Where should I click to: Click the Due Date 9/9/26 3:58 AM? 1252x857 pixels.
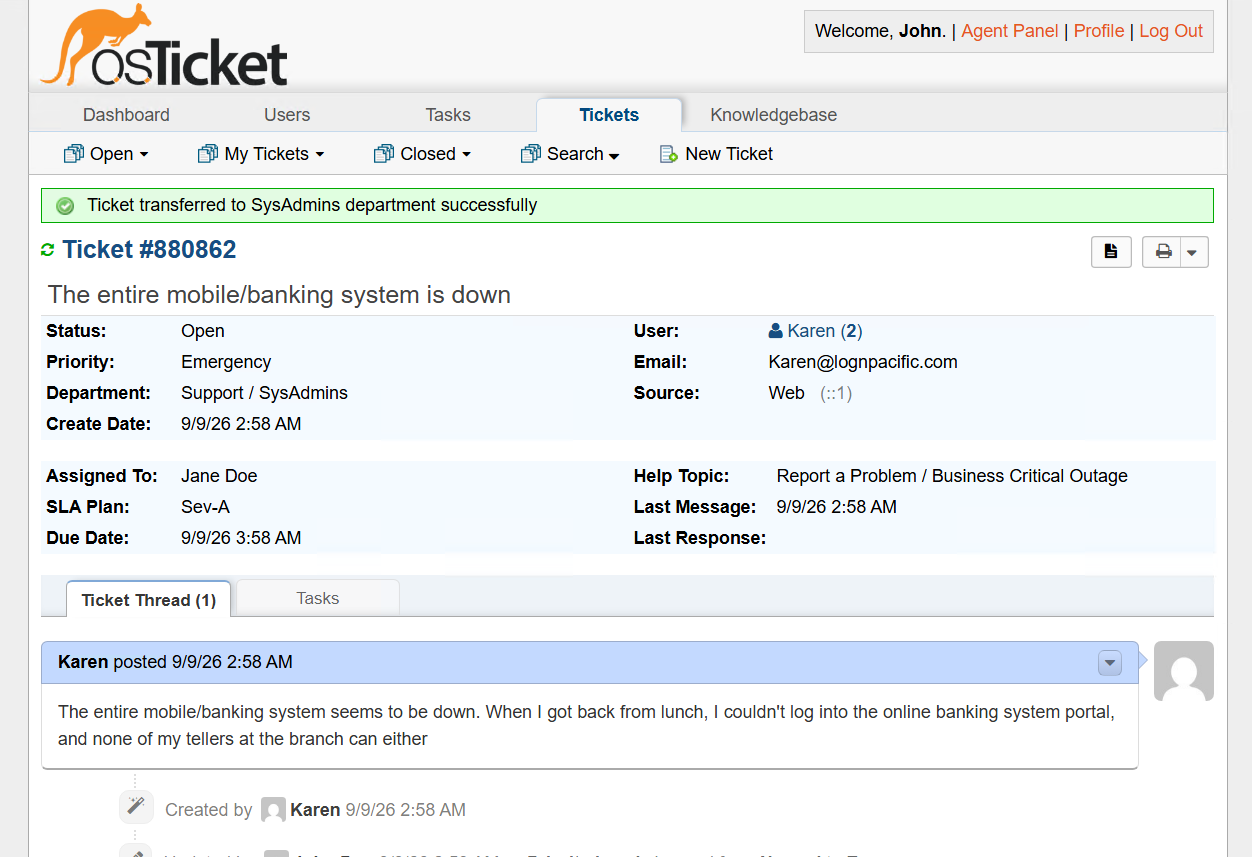click(x=241, y=538)
